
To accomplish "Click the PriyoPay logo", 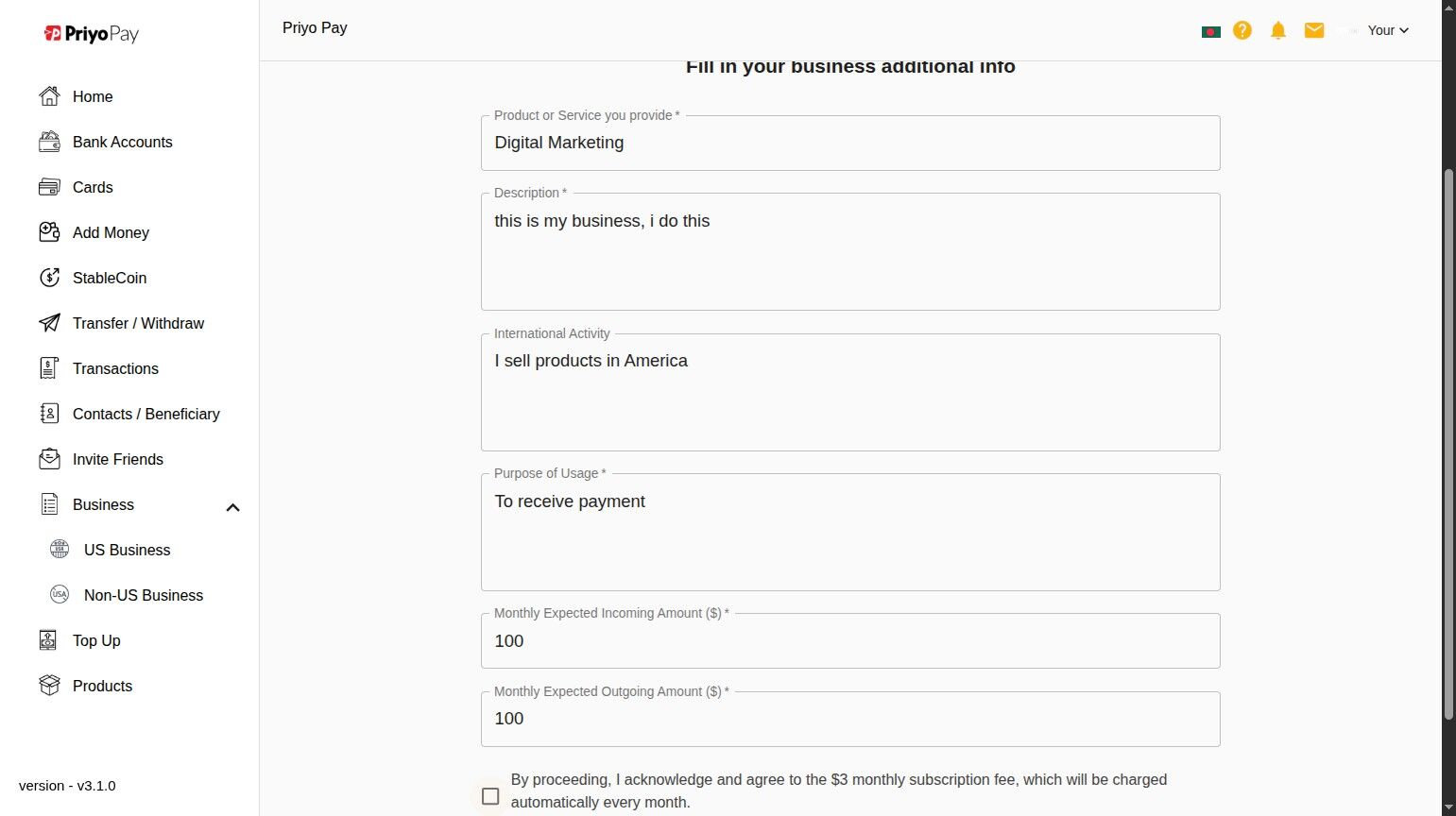I will [x=92, y=34].
